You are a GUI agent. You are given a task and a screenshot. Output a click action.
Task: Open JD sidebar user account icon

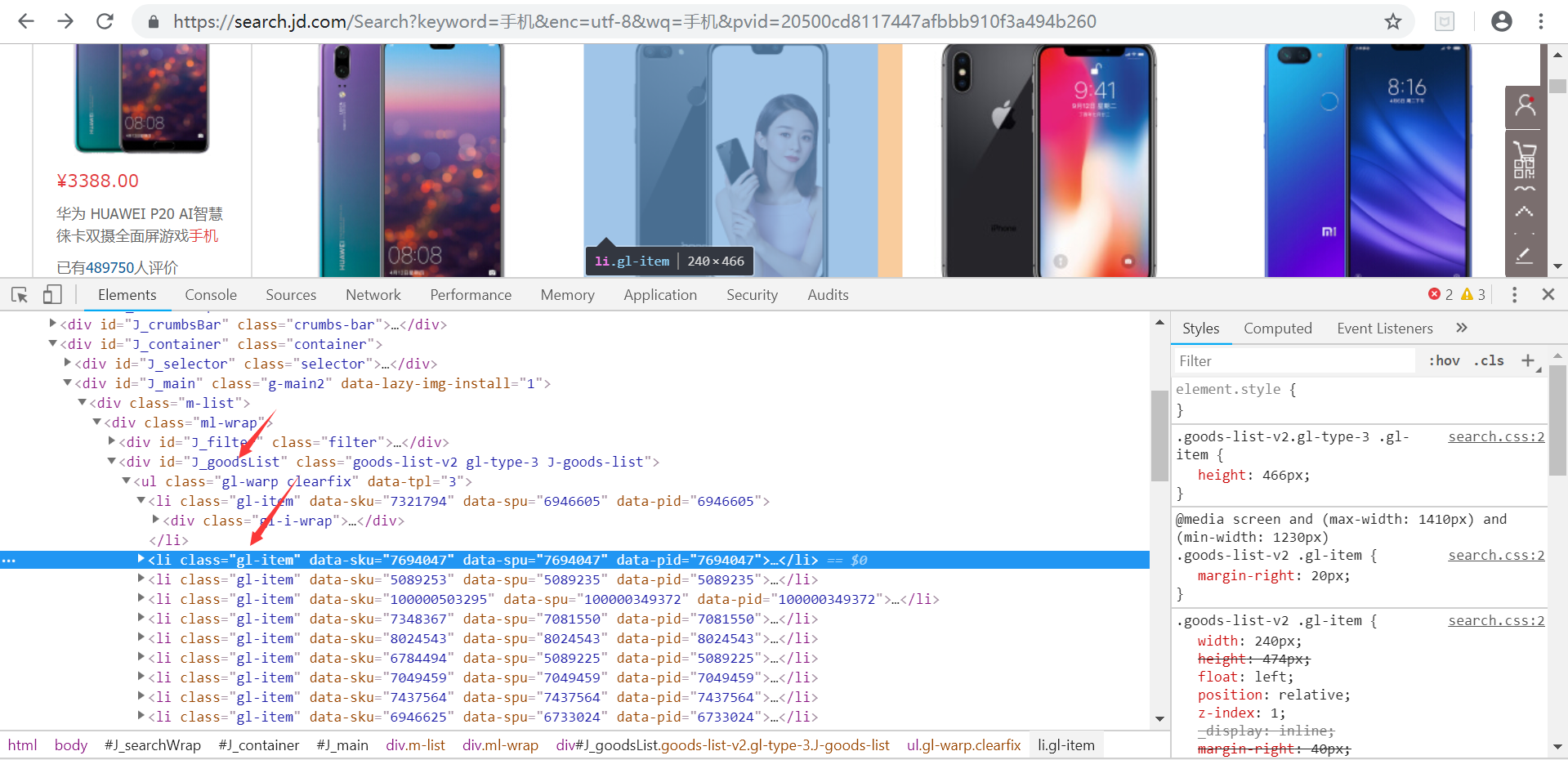[1525, 106]
